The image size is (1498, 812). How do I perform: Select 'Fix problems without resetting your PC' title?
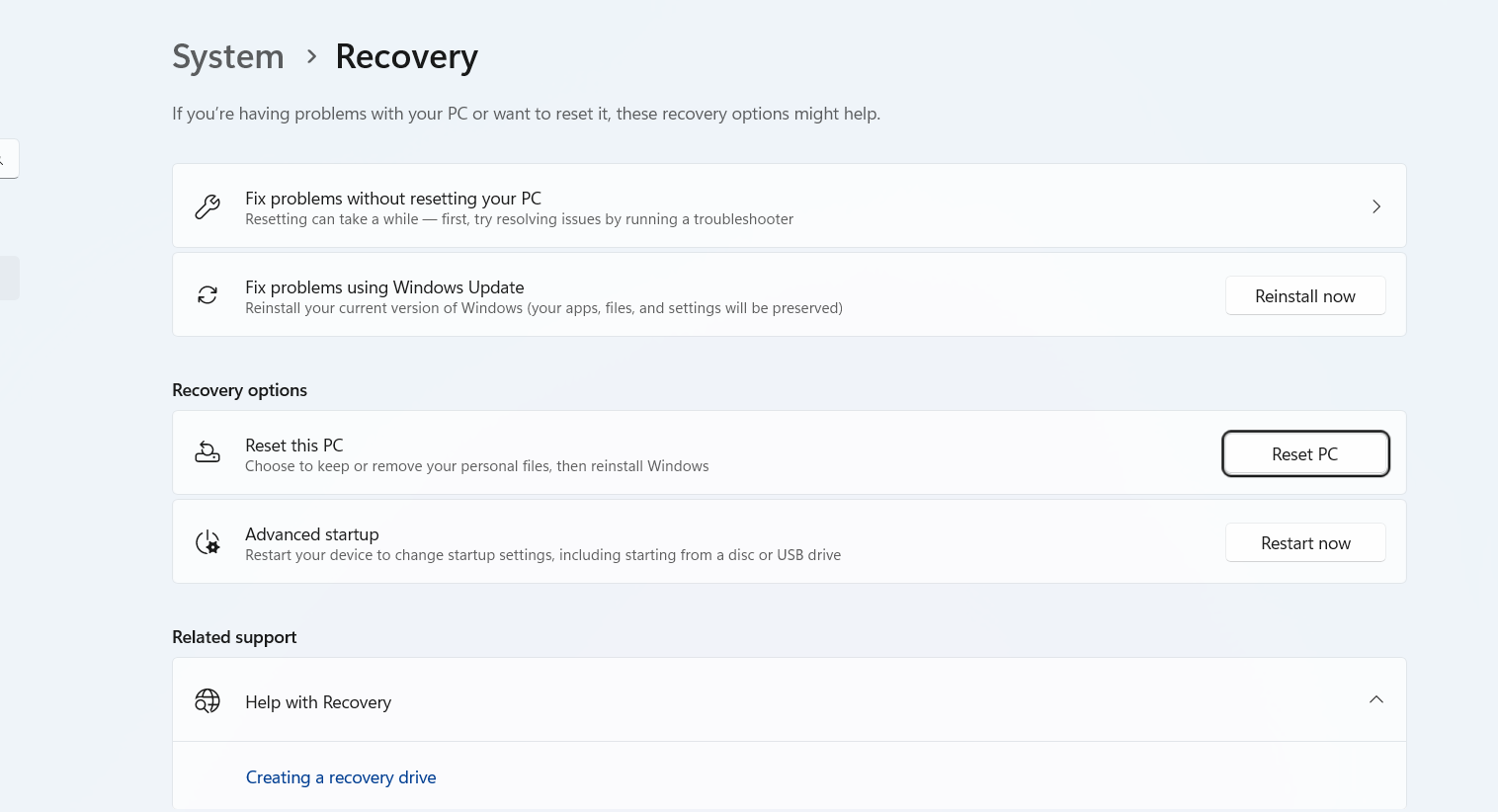[x=393, y=199]
